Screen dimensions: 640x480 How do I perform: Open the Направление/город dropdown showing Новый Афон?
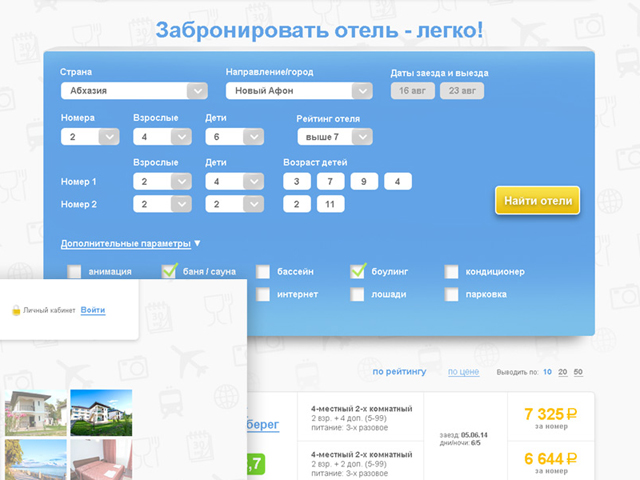click(x=299, y=91)
